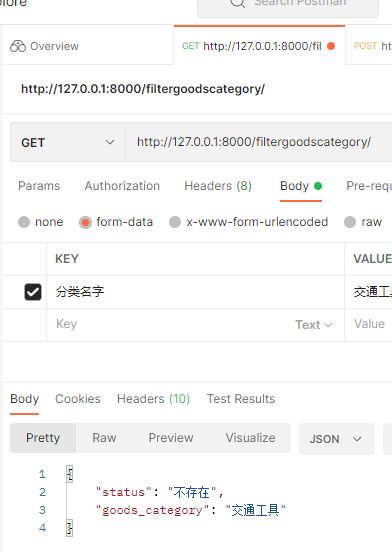Open the GET method dropdown

pyautogui.click(x=68, y=142)
